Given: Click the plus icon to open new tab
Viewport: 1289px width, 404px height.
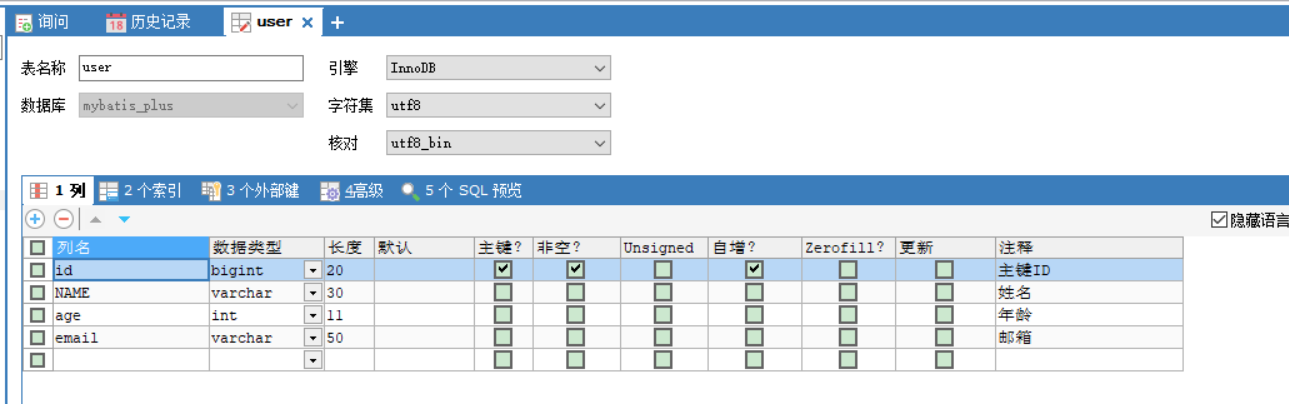Looking at the screenshot, I should (337, 22).
